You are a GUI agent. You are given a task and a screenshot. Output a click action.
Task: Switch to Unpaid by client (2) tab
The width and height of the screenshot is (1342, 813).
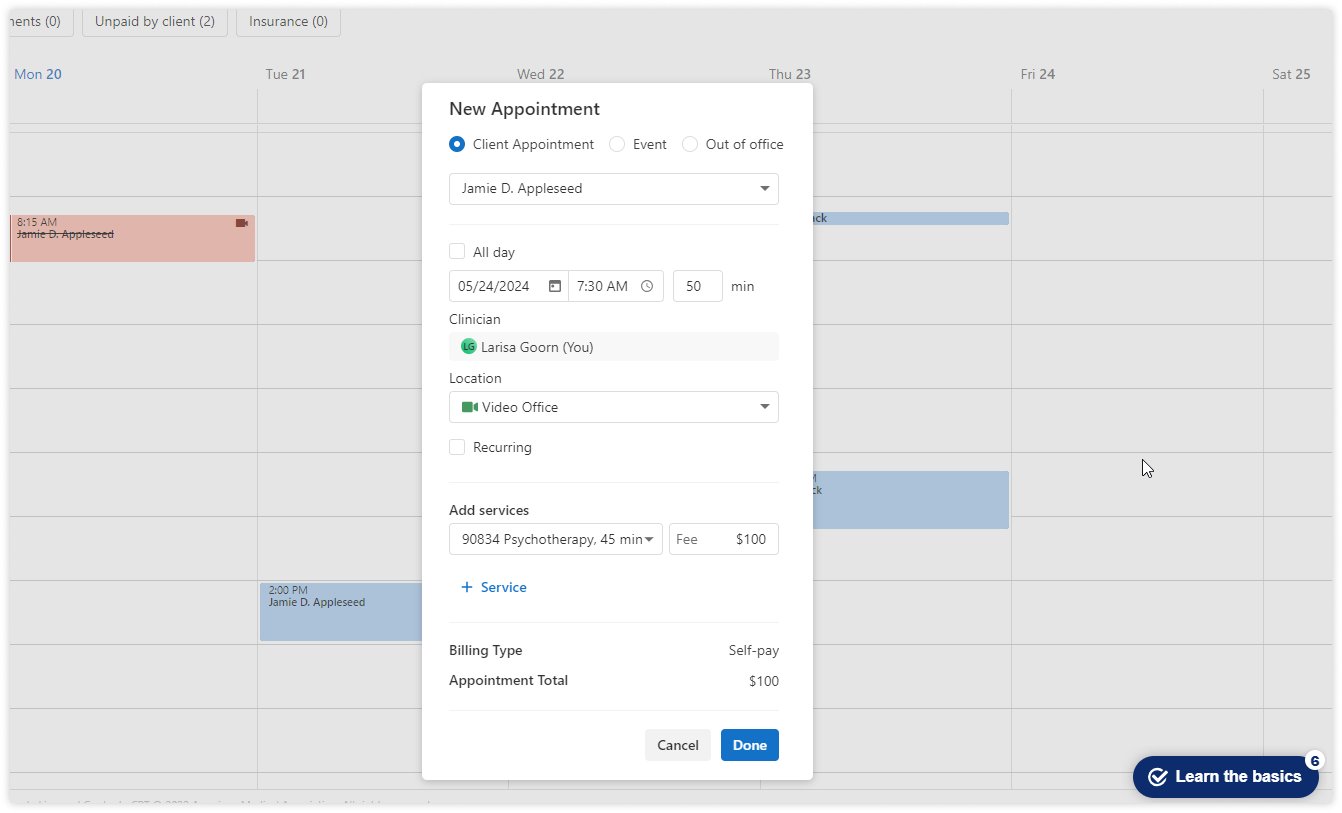[x=155, y=21]
